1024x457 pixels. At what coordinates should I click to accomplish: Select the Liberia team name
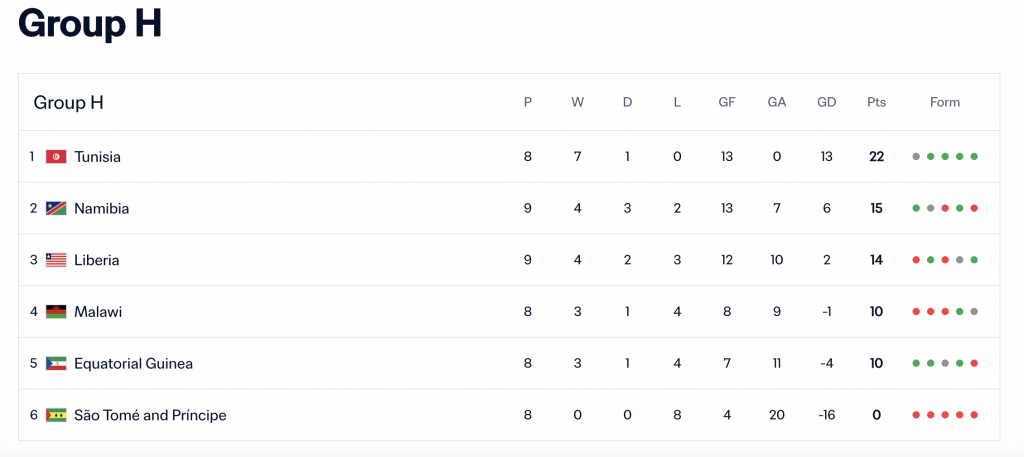click(x=96, y=260)
